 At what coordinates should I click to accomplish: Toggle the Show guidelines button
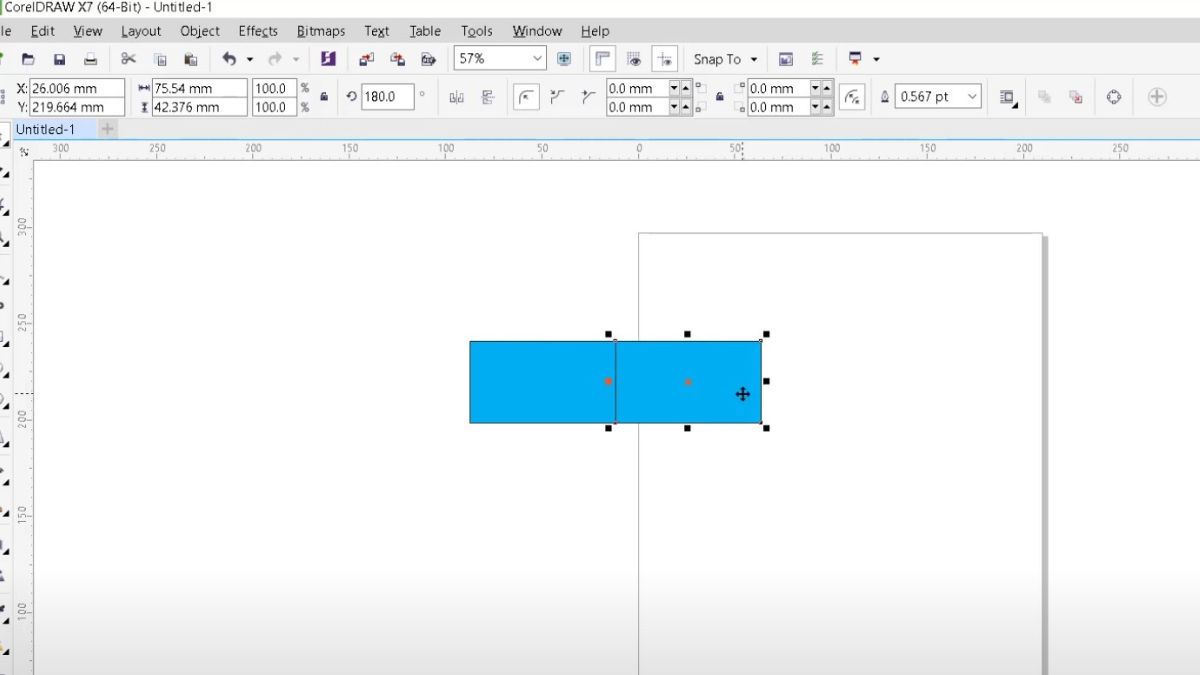664,59
